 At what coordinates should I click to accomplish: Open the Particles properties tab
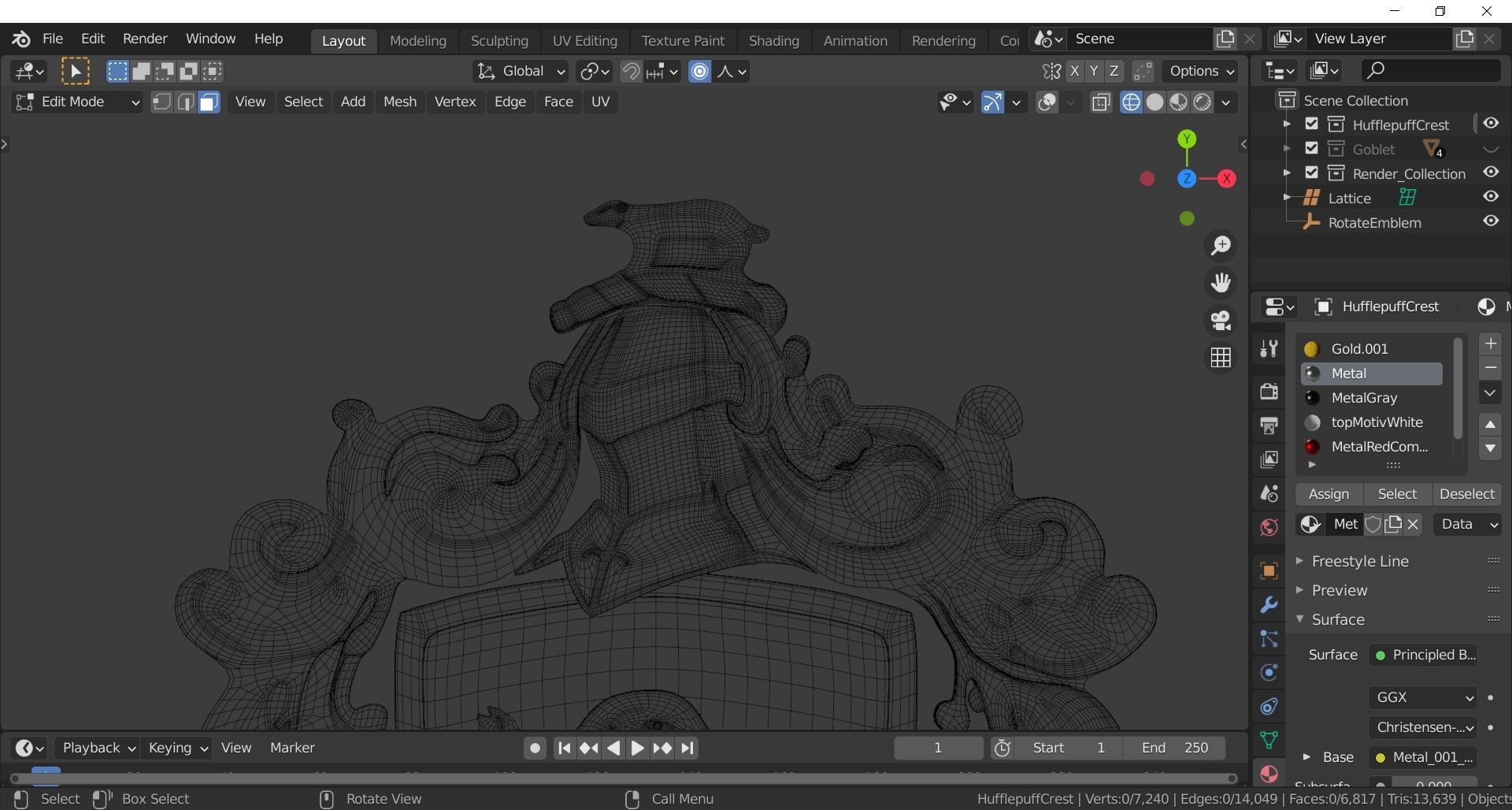(1269, 638)
